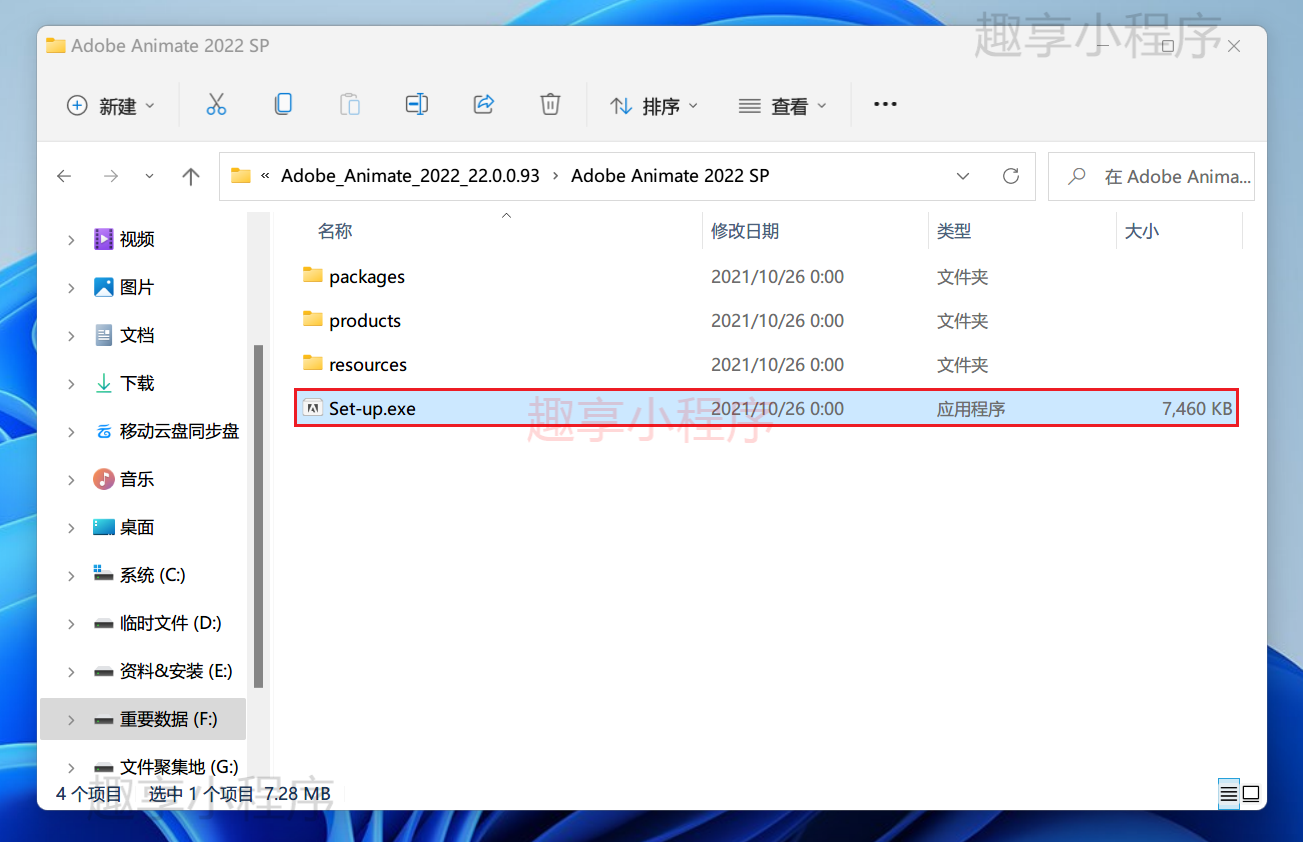Expand the 视频 tree node
Screen dimensions: 1303x842
[71, 240]
